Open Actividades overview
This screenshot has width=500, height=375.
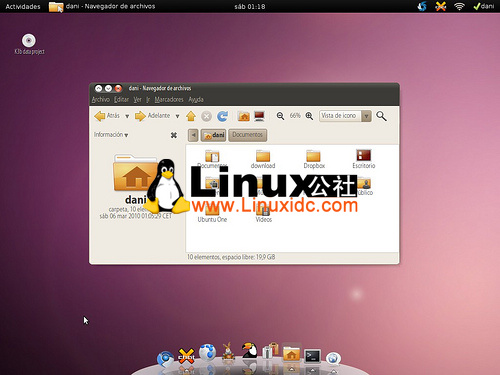point(23,6)
